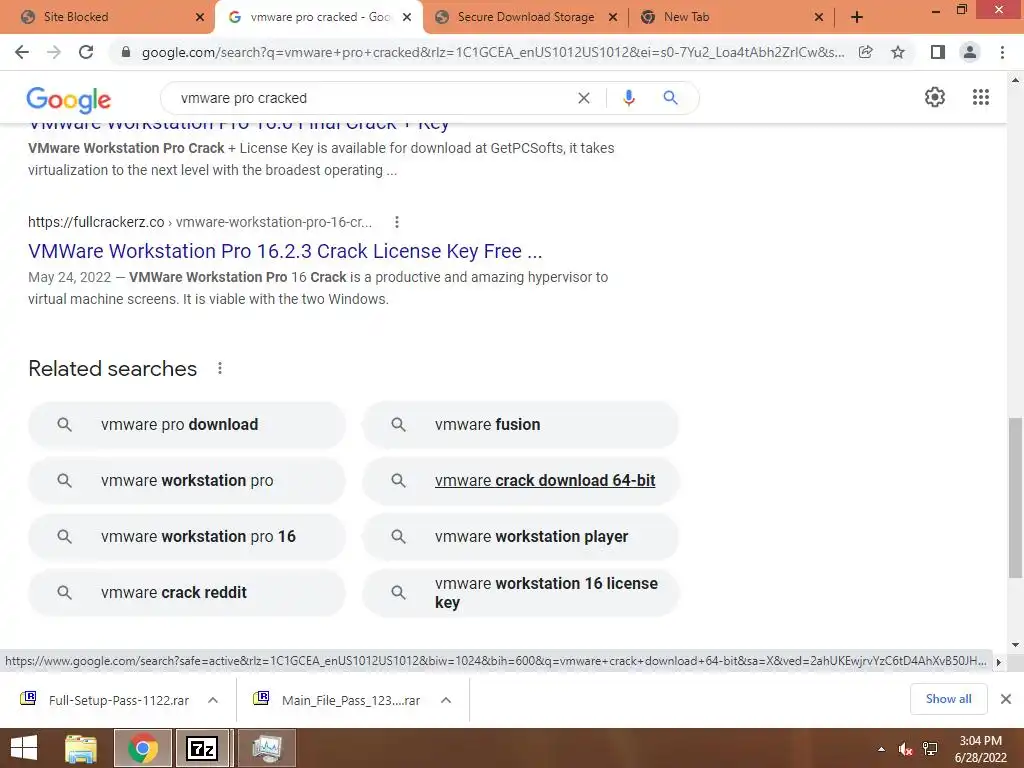The width and height of the screenshot is (1024, 768).
Task: Switch to Chrome on the taskbar
Action: click(x=142, y=748)
